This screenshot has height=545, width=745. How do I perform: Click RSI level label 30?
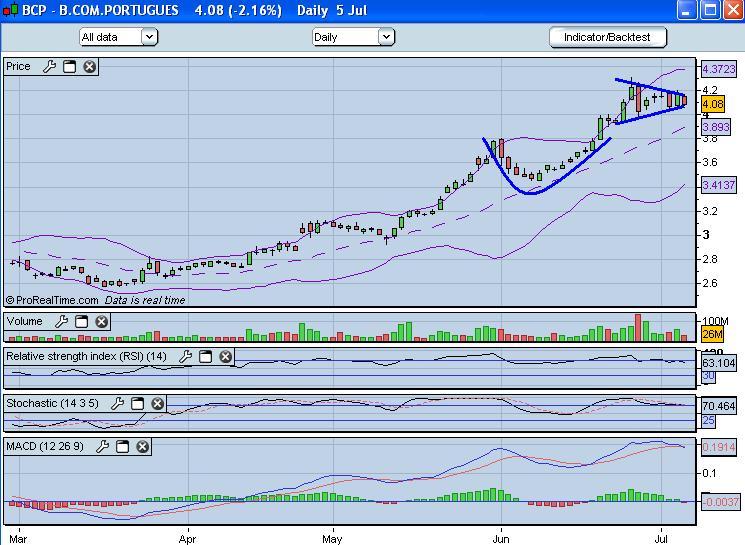708,376
